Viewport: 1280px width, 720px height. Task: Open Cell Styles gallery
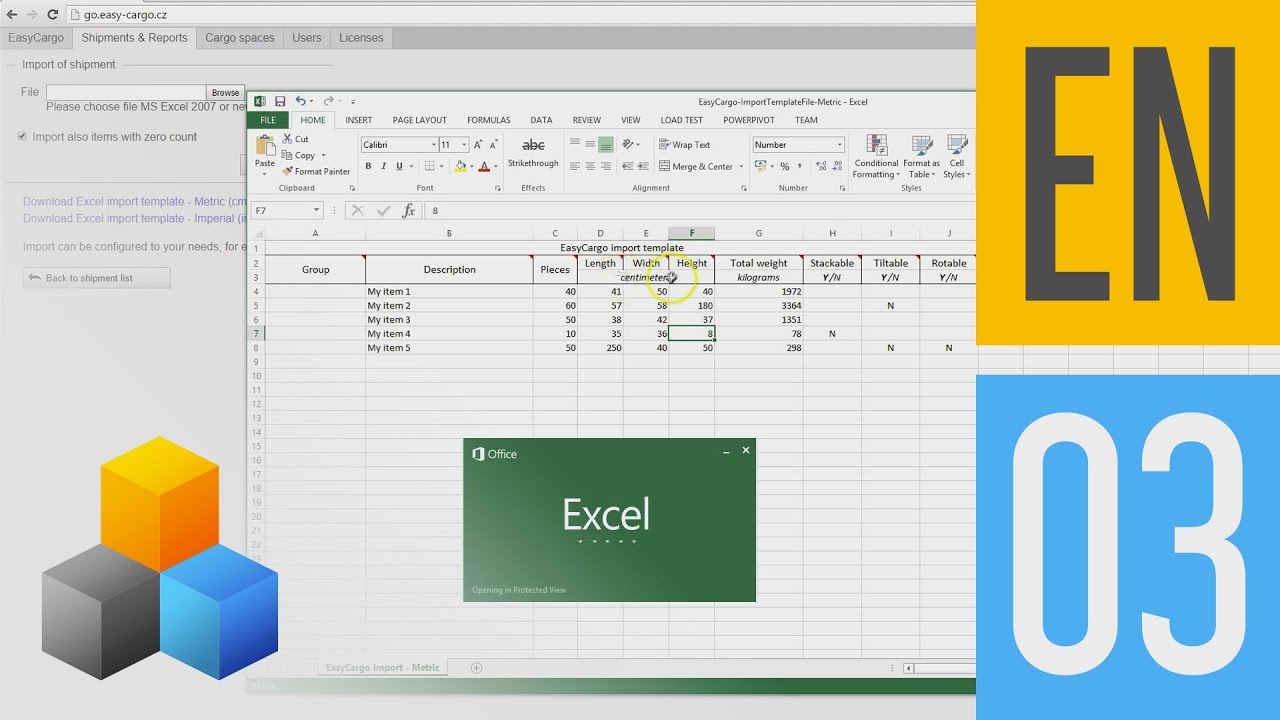coord(957,156)
